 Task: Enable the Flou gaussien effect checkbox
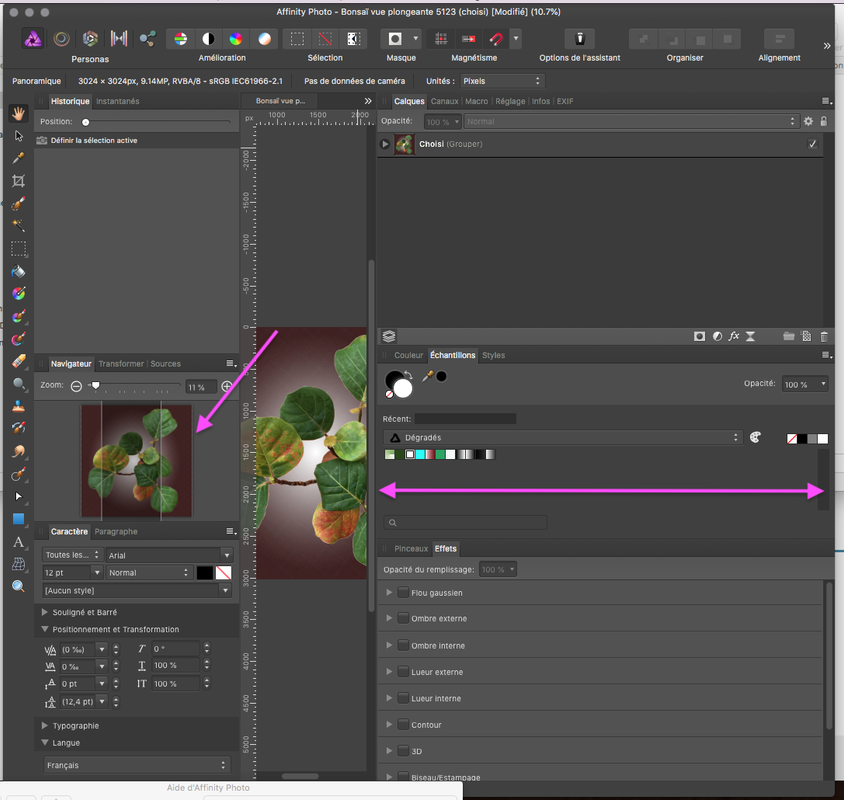point(403,593)
